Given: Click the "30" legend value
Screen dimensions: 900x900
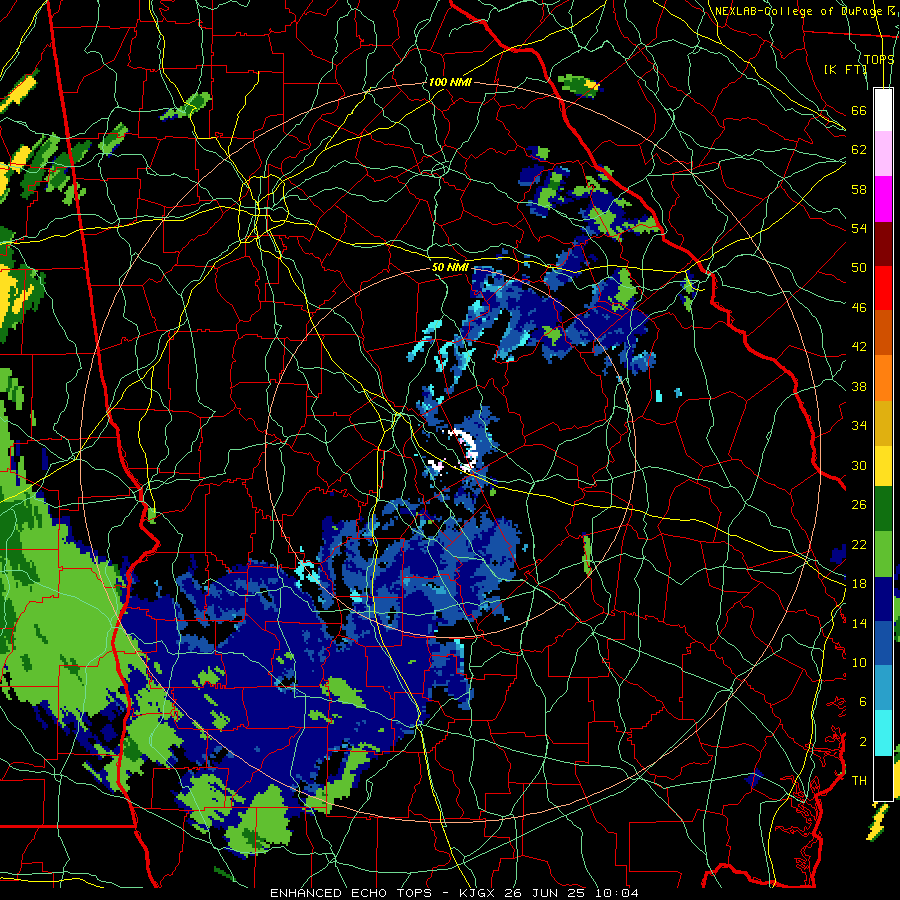Looking at the screenshot, I should pos(859,465).
